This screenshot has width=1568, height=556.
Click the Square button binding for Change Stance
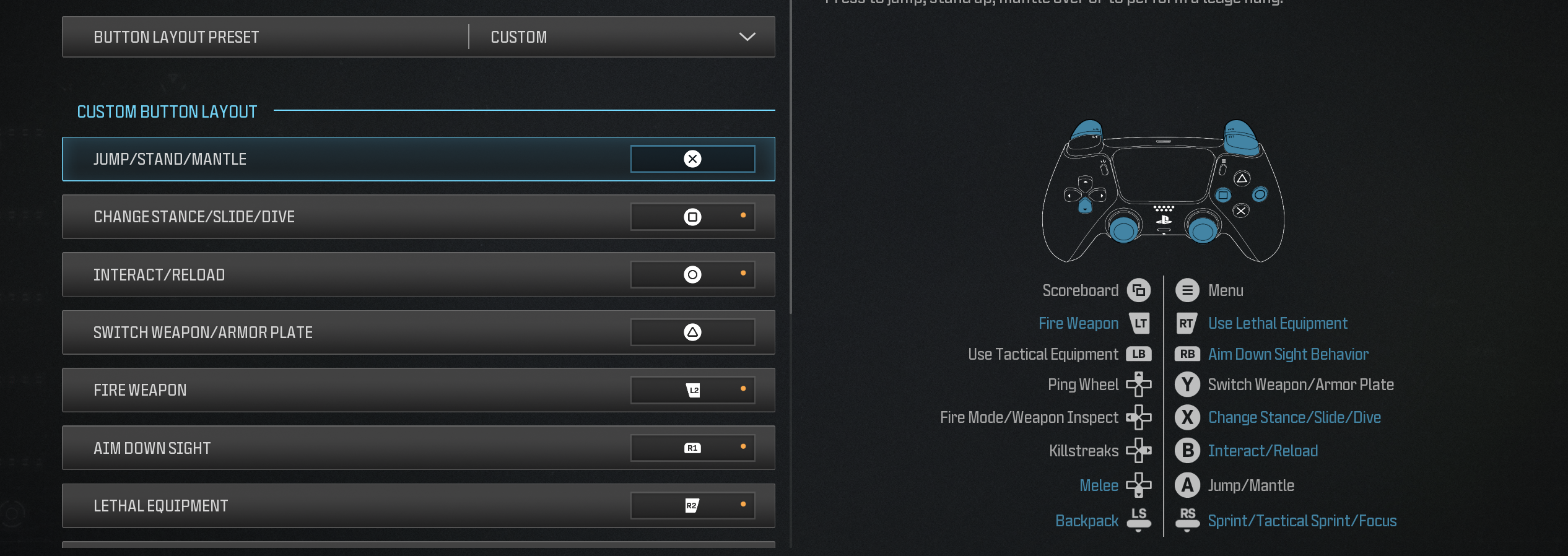(x=692, y=217)
